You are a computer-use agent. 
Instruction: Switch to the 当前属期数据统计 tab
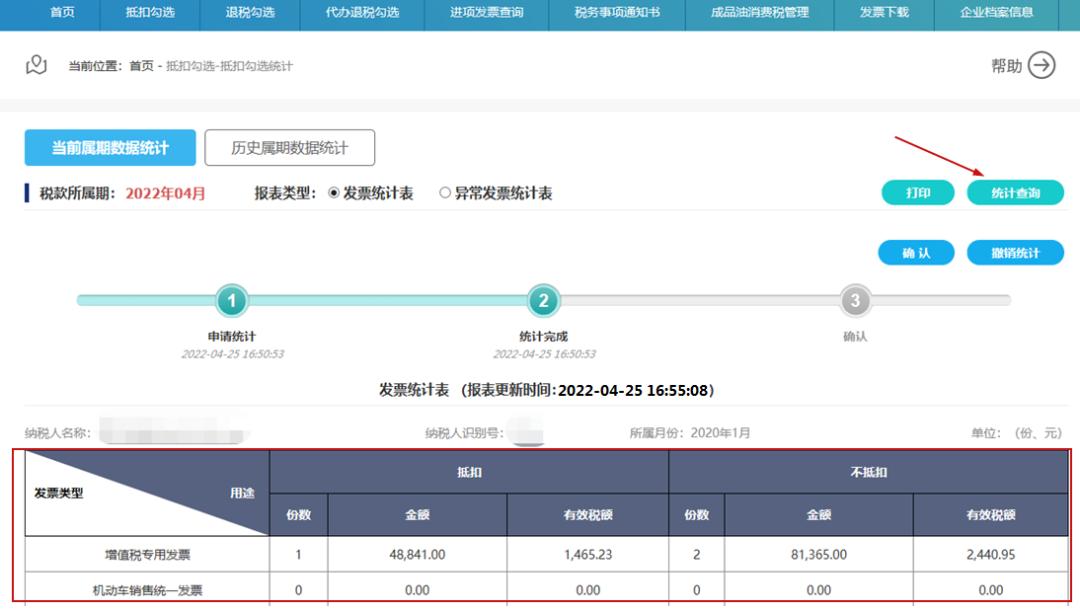tap(110, 146)
